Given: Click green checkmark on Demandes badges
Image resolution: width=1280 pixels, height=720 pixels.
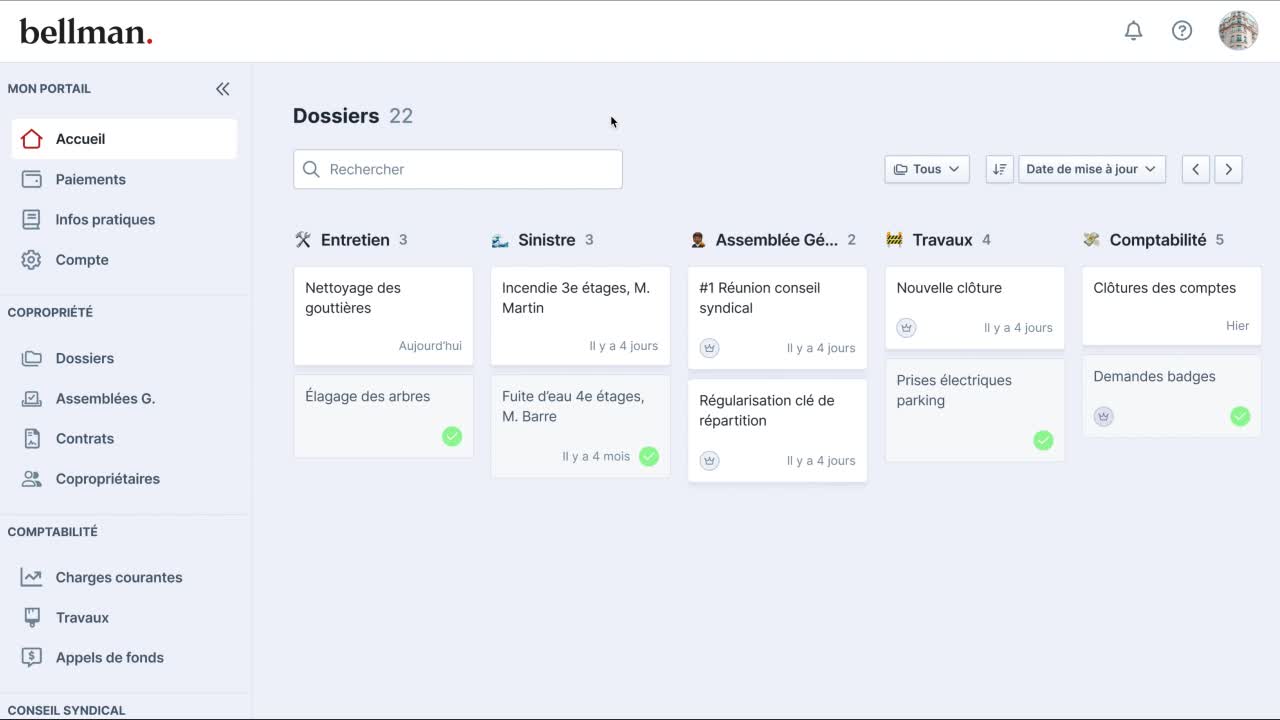Looking at the screenshot, I should (1240, 416).
